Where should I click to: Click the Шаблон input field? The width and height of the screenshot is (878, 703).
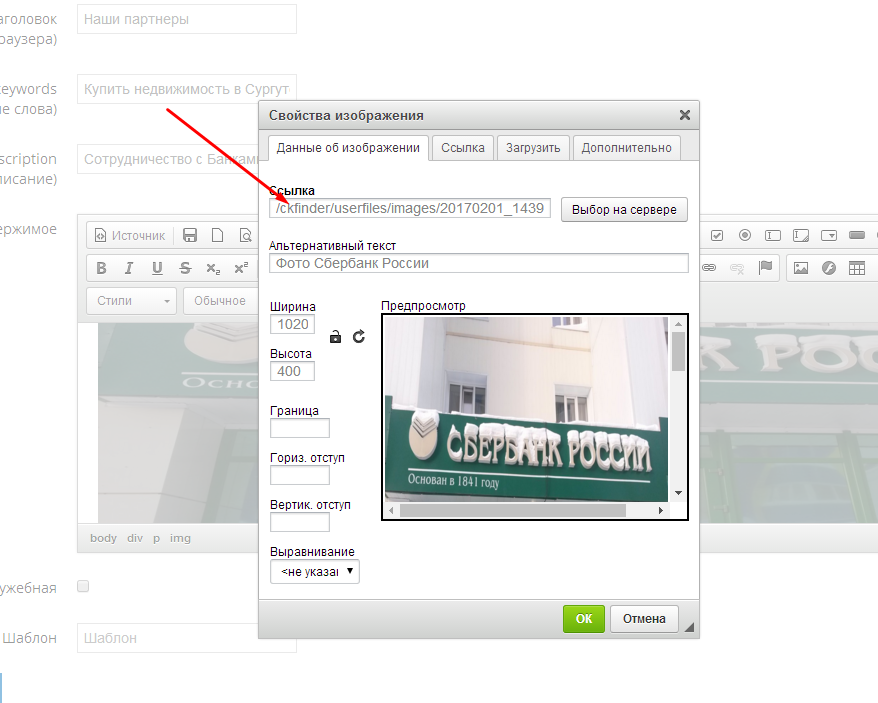tap(167, 638)
